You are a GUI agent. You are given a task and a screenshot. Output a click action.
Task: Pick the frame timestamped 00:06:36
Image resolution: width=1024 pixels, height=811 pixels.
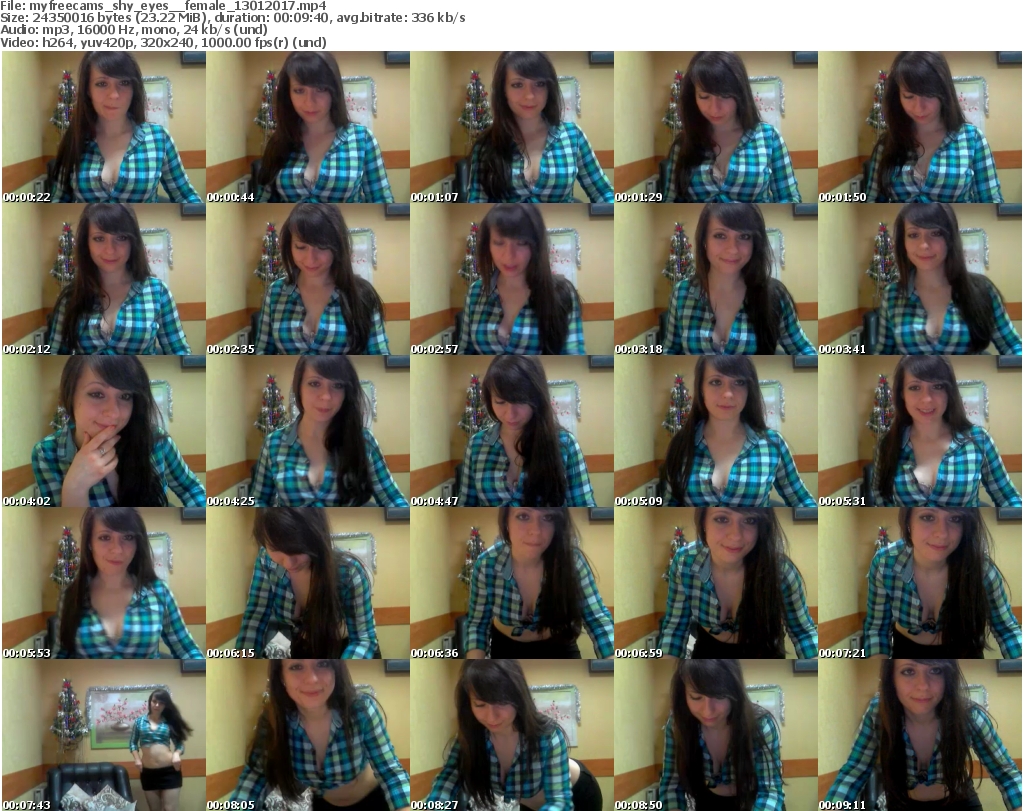pos(512,584)
